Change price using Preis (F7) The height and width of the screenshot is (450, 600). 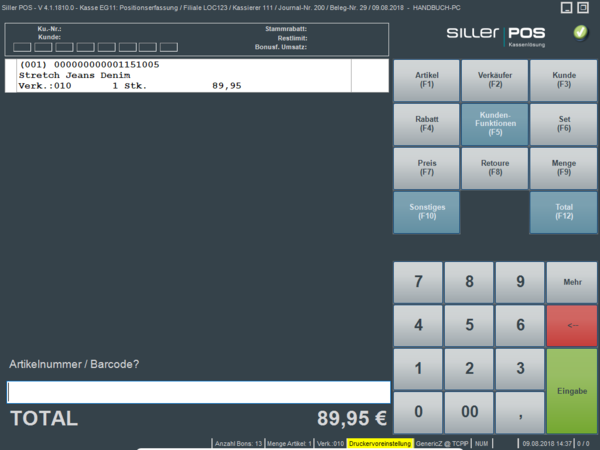[x=427, y=167]
